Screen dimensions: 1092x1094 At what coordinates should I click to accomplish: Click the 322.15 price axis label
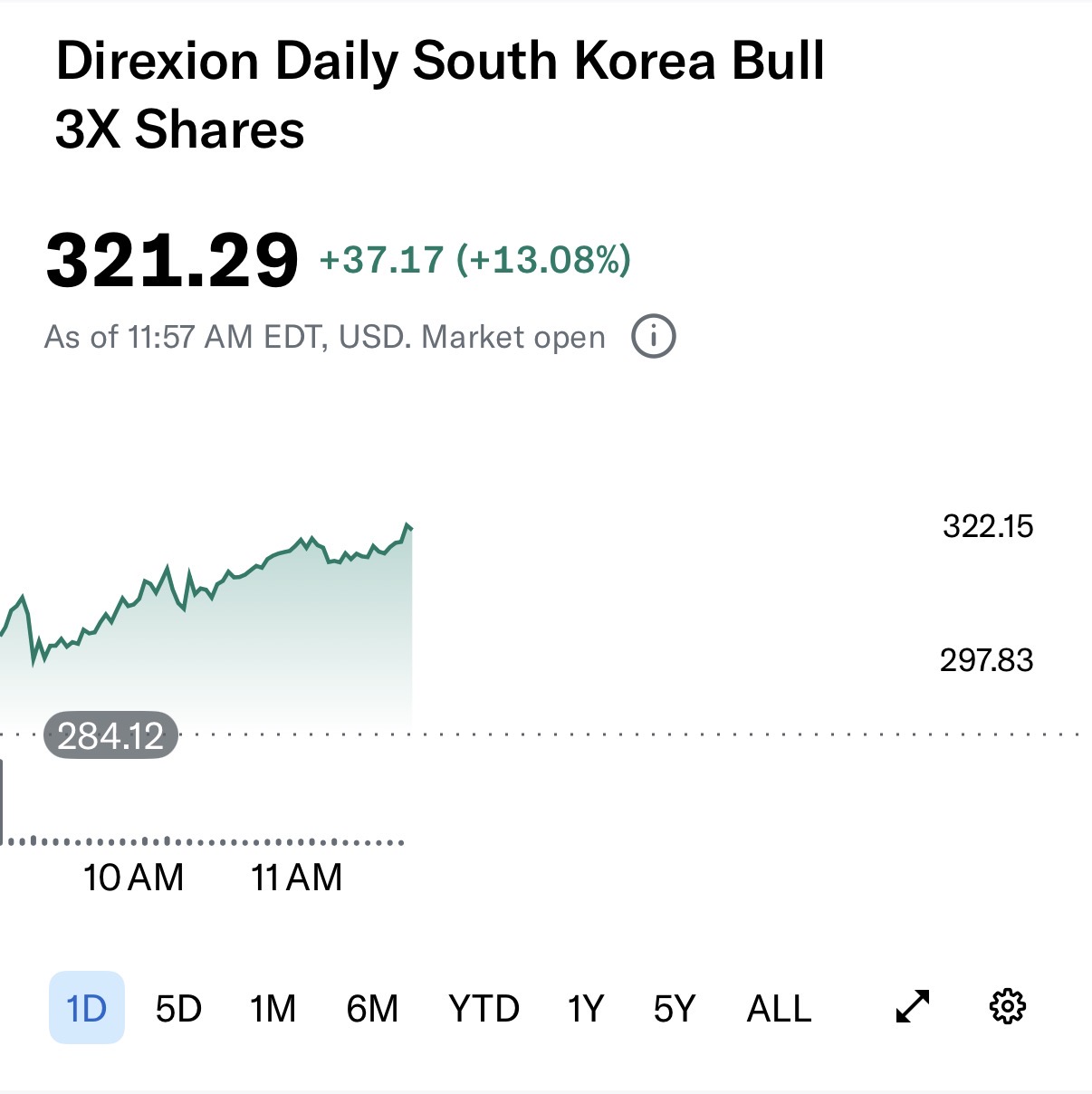click(987, 526)
